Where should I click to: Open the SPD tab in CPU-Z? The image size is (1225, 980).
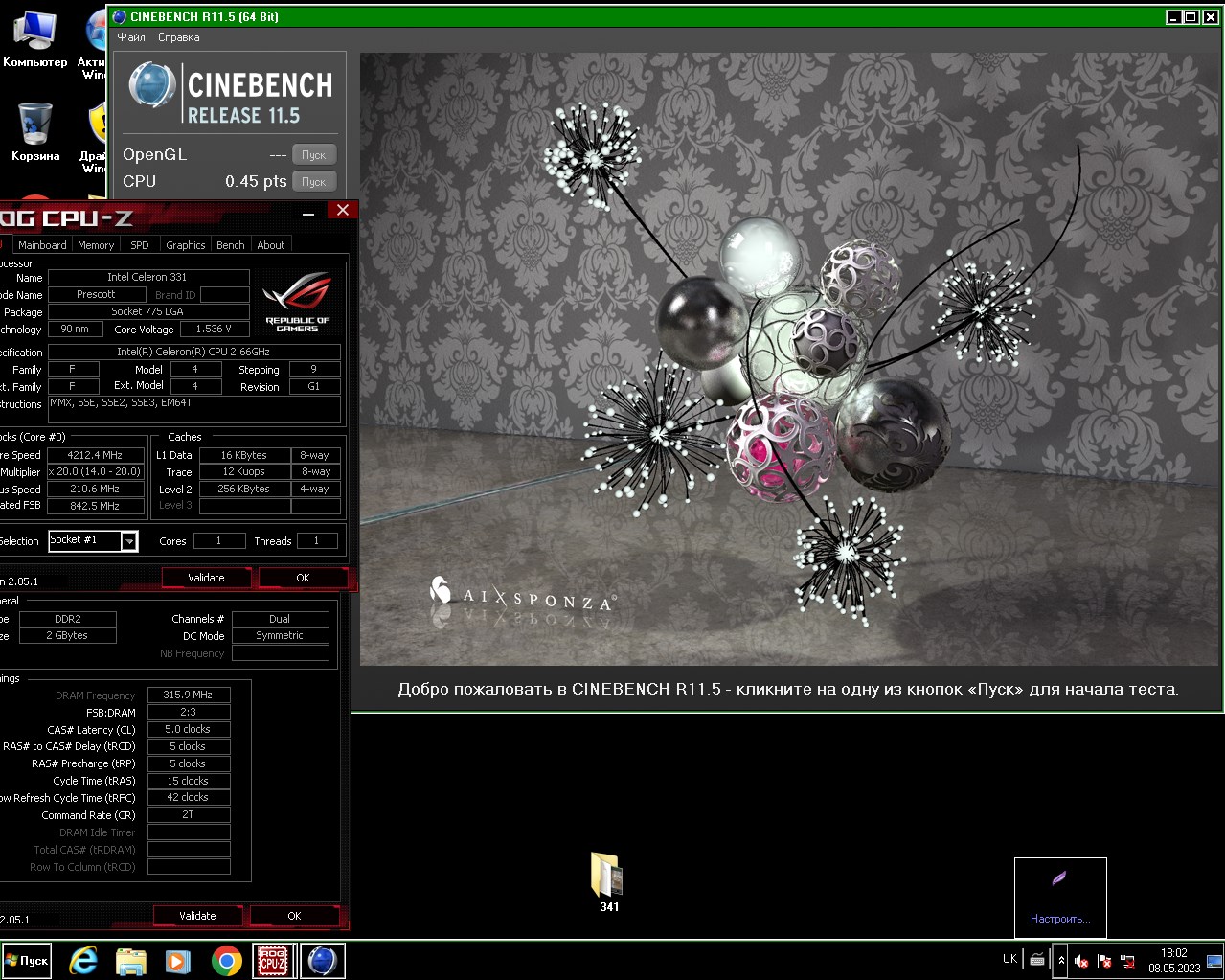click(140, 245)
